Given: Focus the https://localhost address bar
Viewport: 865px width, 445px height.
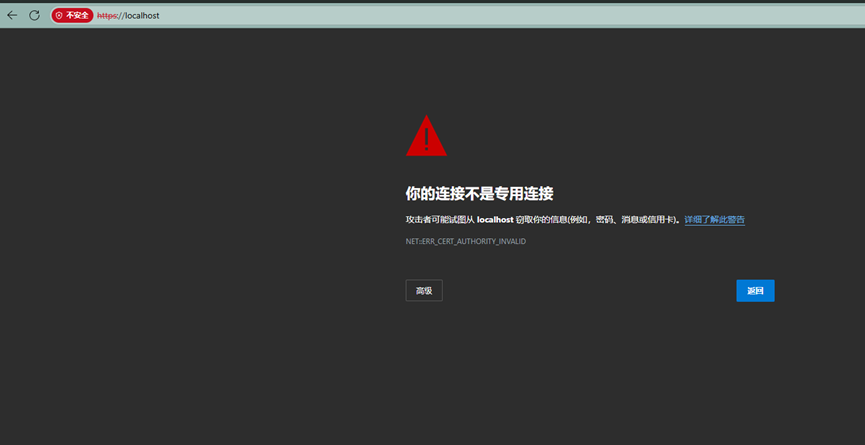Looking at the screenshot, I should click(458, 15).
